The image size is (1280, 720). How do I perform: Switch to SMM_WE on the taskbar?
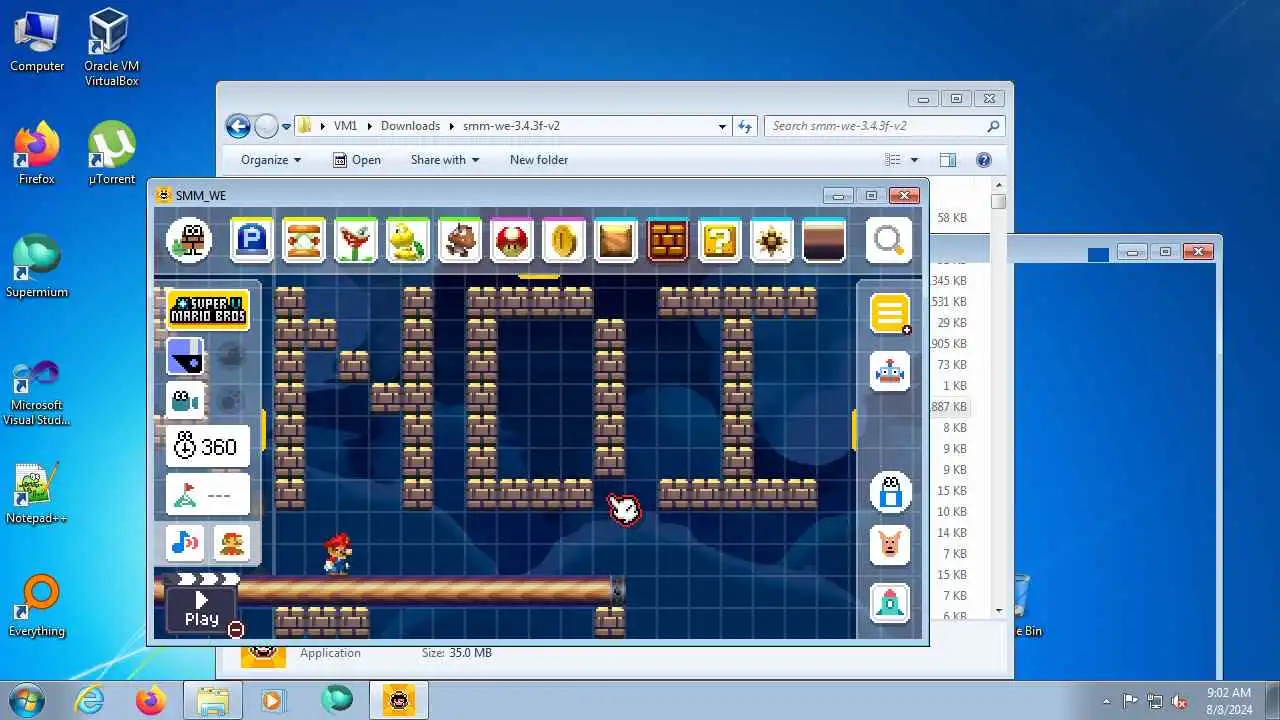pos(398,700)
